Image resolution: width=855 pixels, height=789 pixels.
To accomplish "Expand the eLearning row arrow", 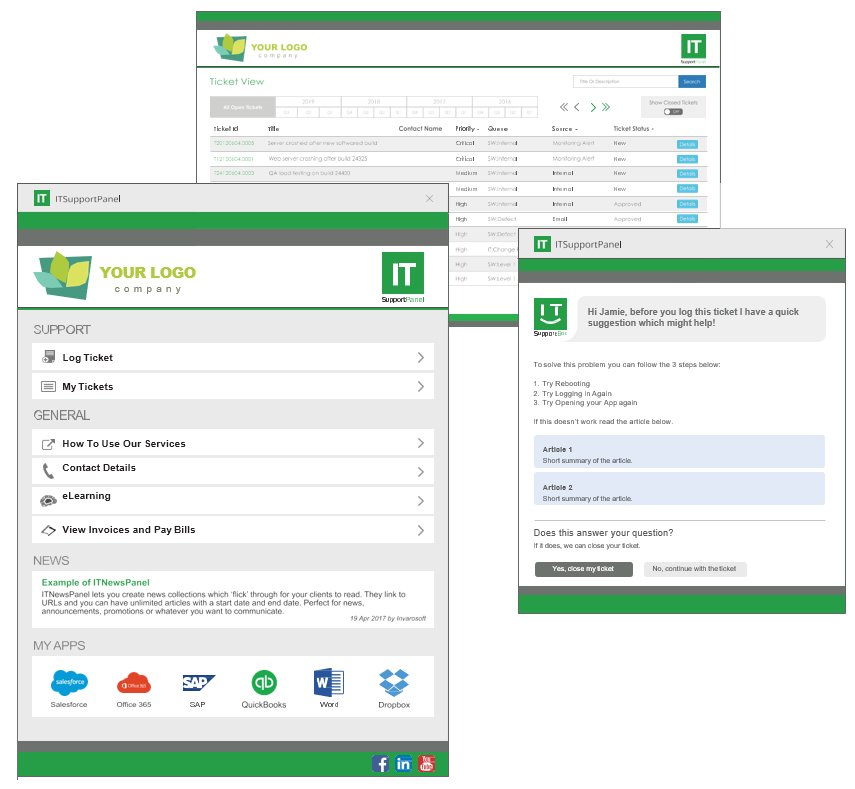I will point(421,501).
